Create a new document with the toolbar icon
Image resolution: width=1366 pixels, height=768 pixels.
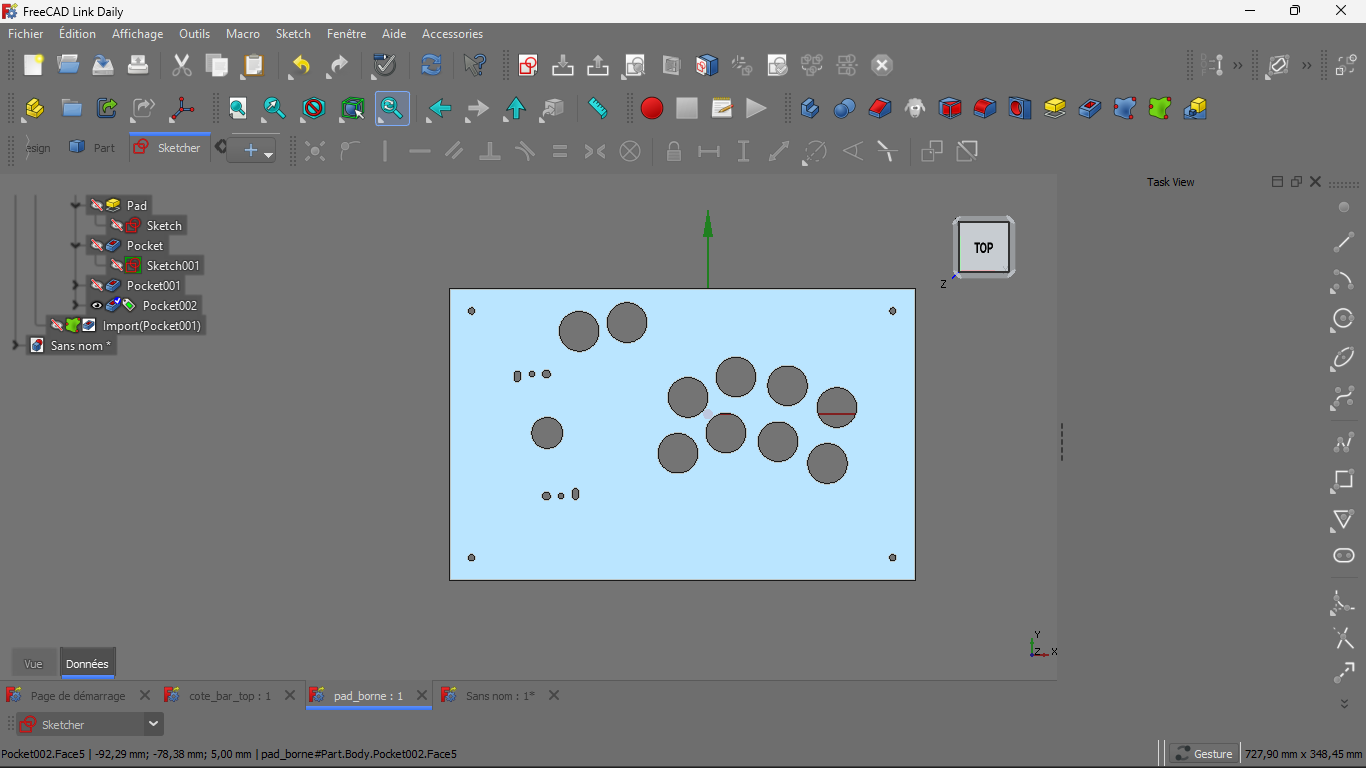point(34,65)
